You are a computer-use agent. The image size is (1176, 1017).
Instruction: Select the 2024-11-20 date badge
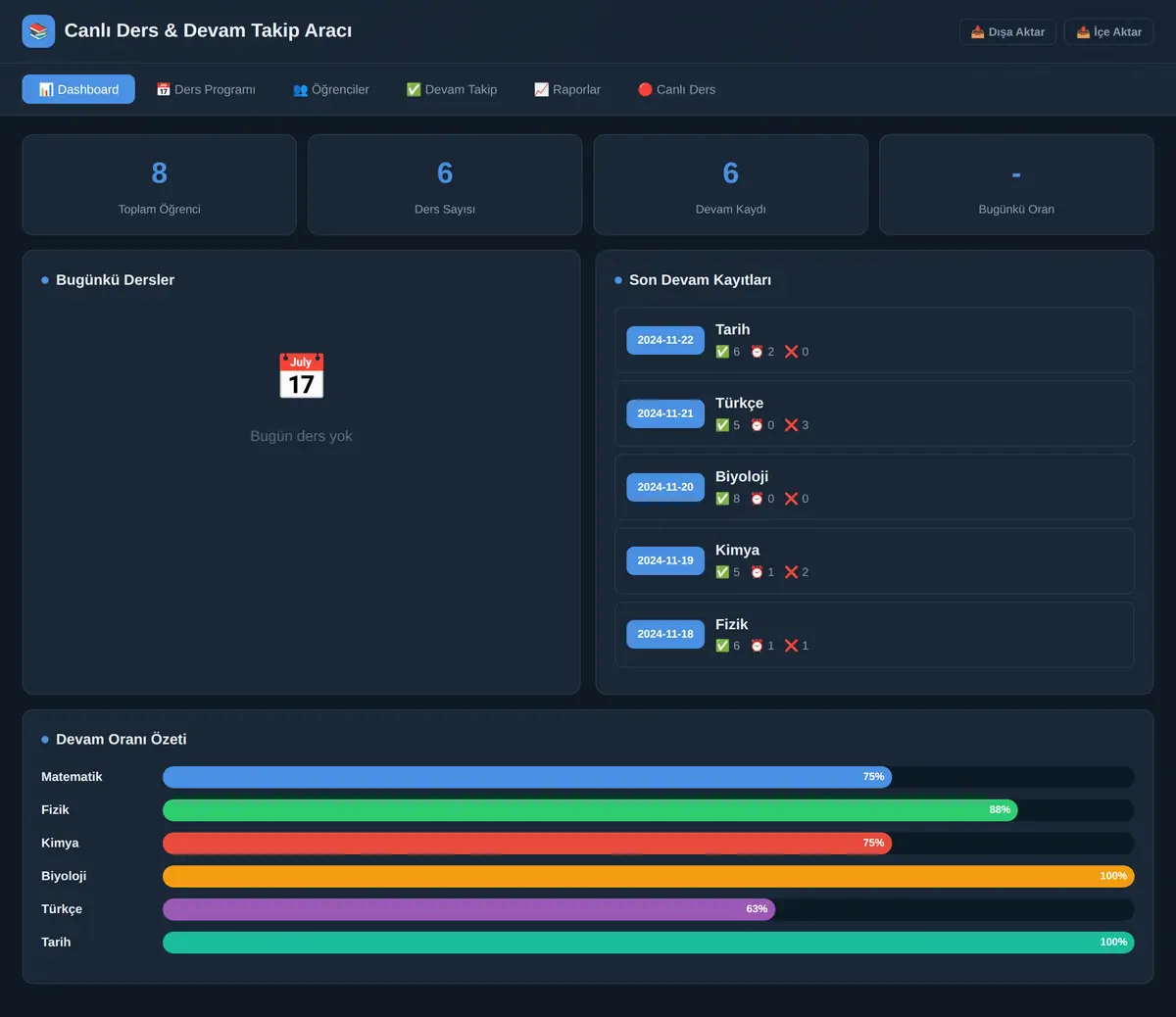pyautogui.click(x=665, y=487)
